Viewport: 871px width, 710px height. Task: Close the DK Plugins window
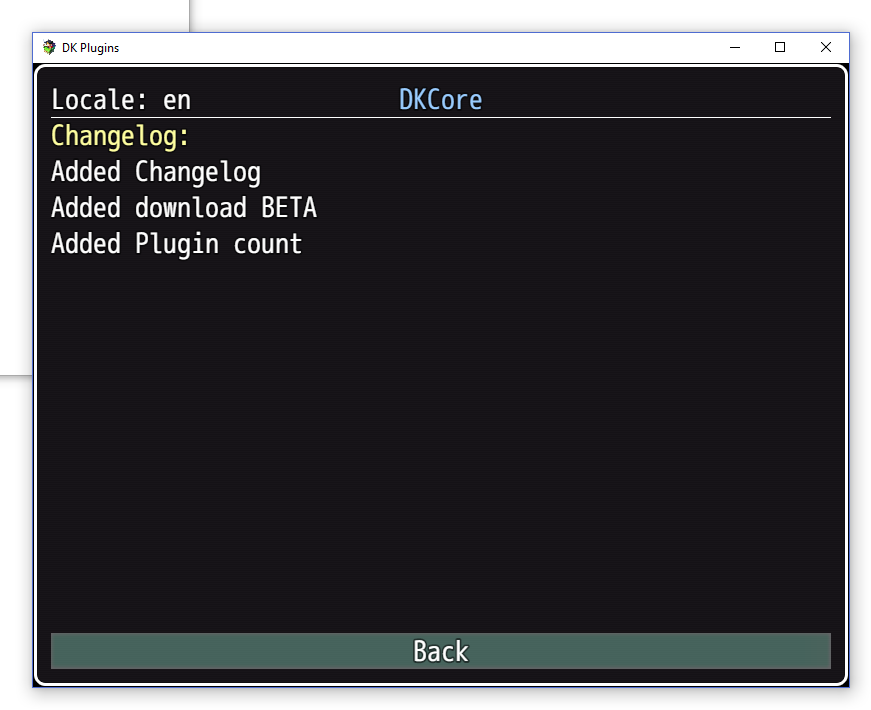826,47
